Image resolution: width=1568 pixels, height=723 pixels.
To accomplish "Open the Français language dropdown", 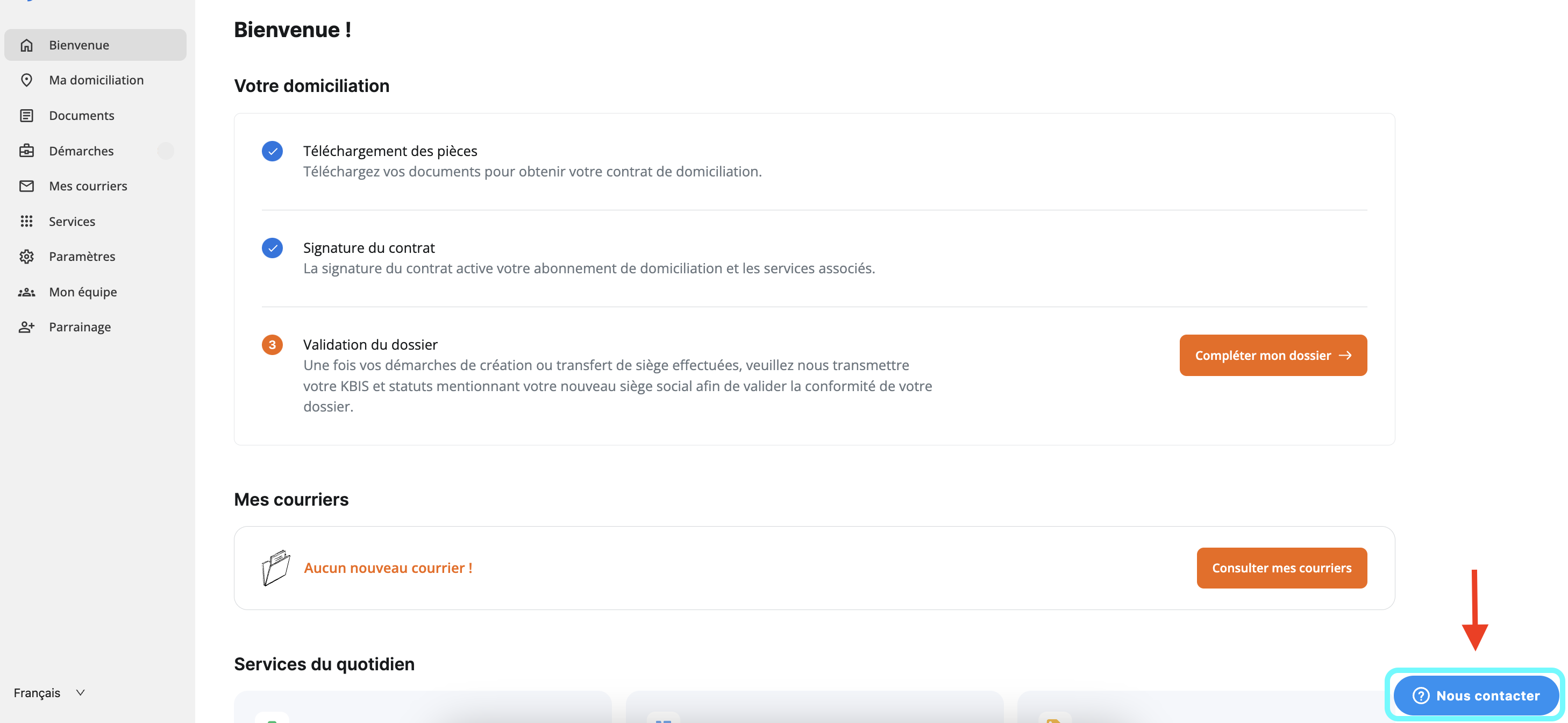I will [x=49, y=692].
